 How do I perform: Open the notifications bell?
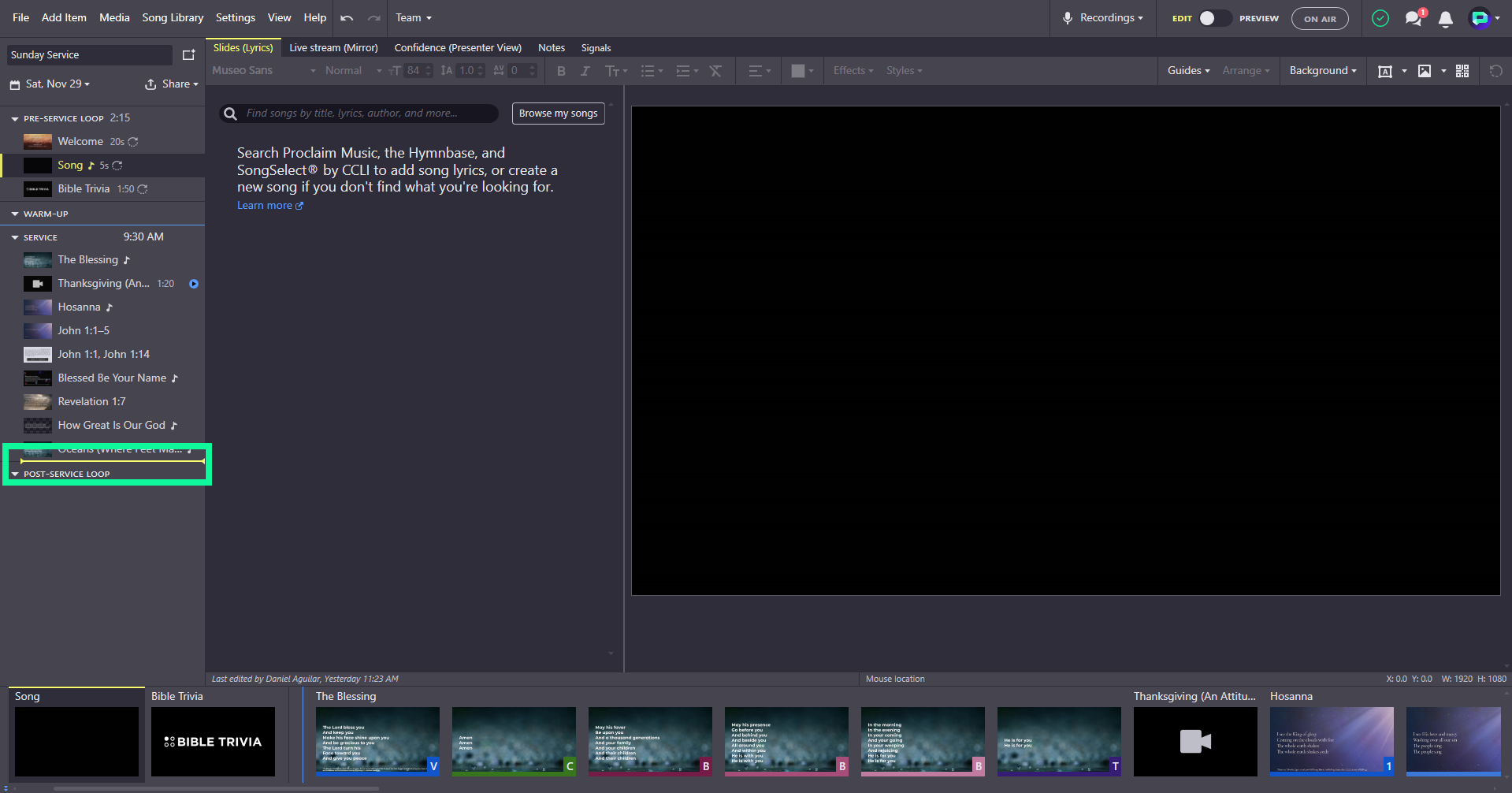[1446, 19]
